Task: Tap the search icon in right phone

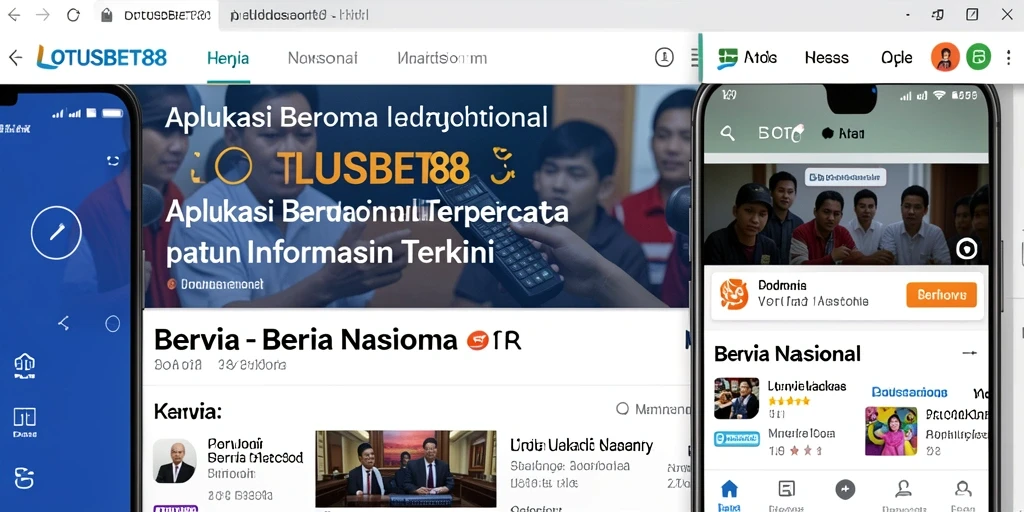Action: click(728, 134)
